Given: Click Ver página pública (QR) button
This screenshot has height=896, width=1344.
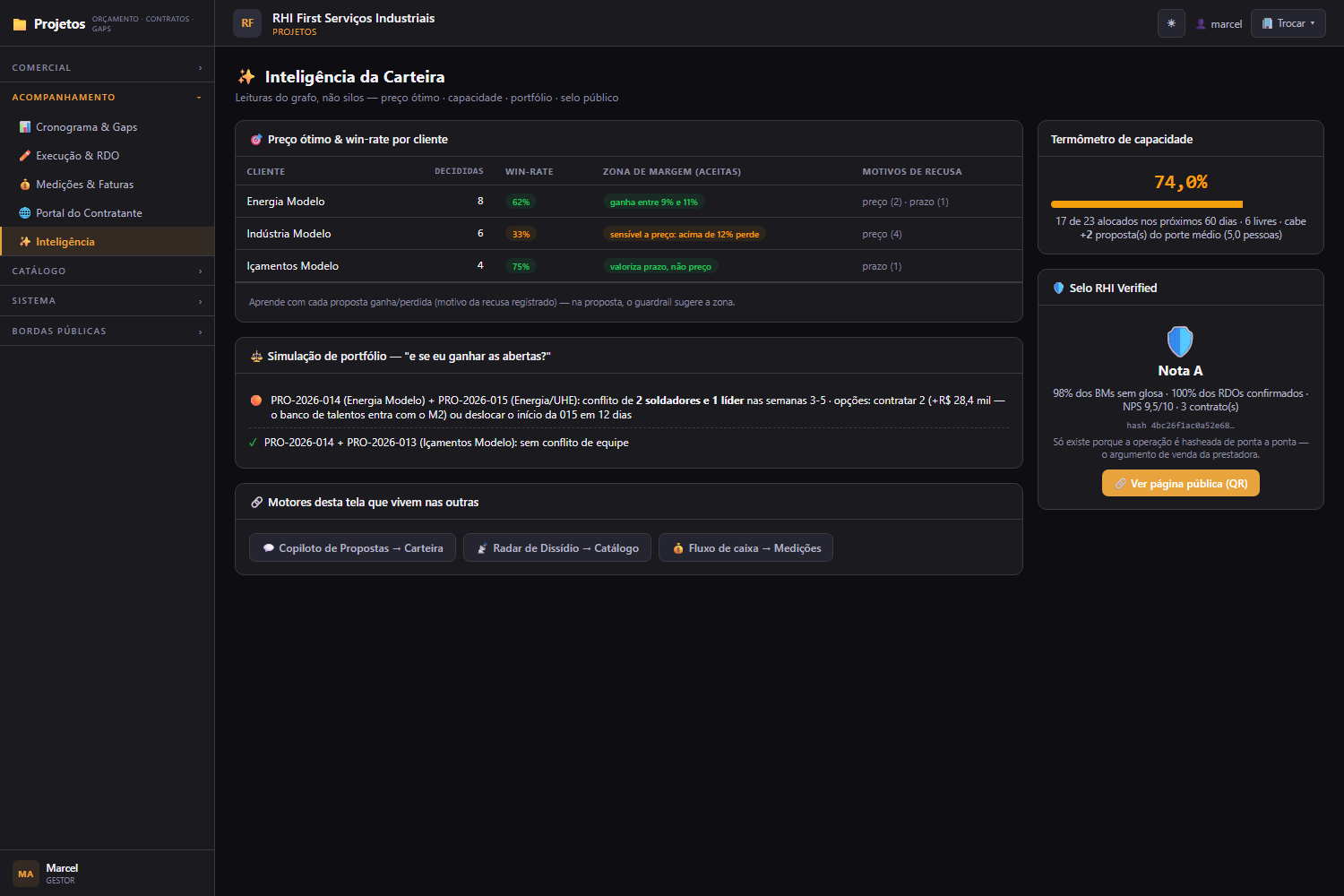Looking at the screenshot, I should point(1180,484).
